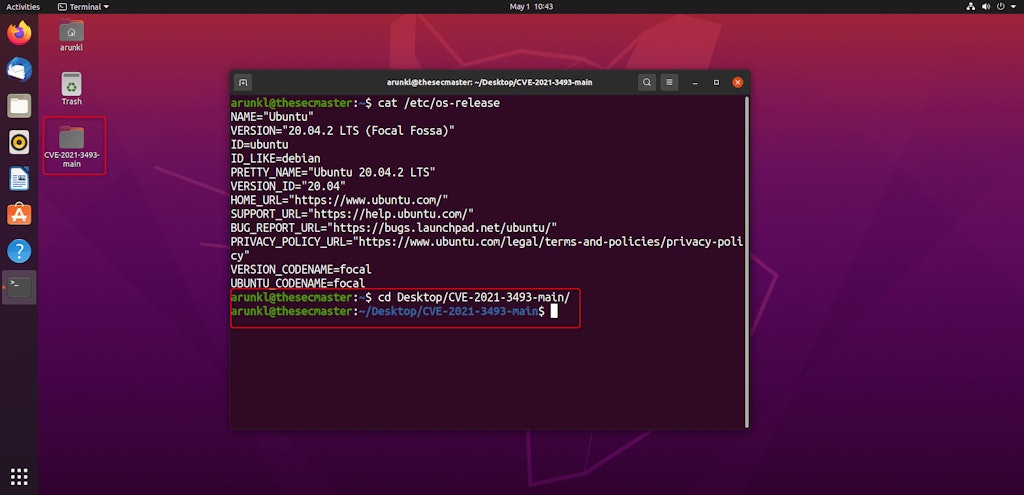Viewport: 1024px width, 495px height.
Task: Click the UBUNTU_CODENAME=focal line
Action: (x=298, y=283)
